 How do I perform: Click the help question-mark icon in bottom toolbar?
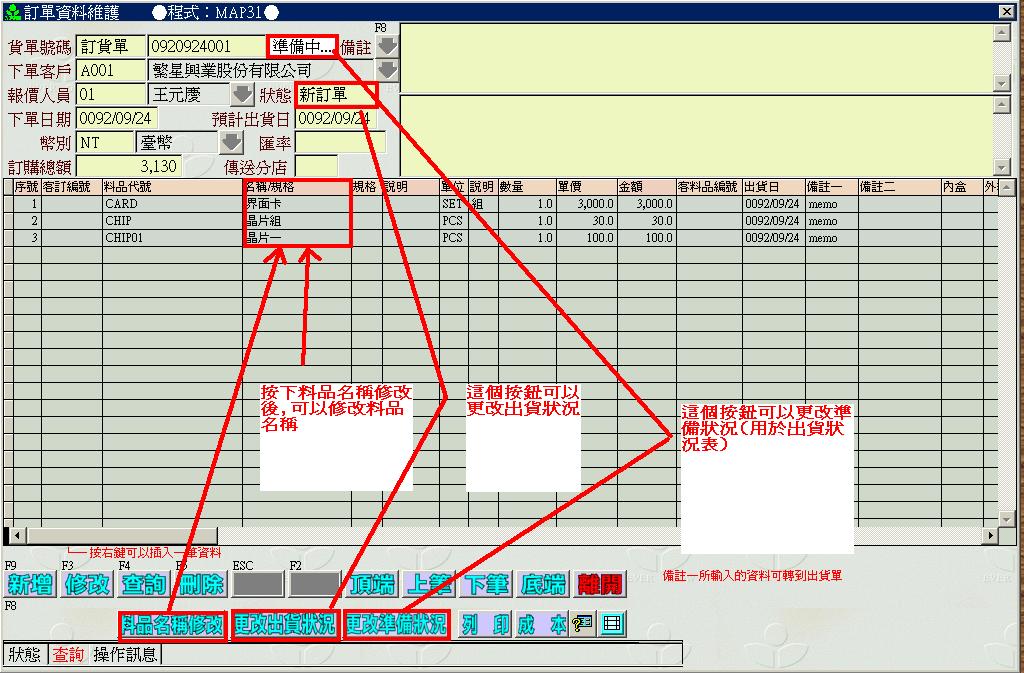(584, 624)
